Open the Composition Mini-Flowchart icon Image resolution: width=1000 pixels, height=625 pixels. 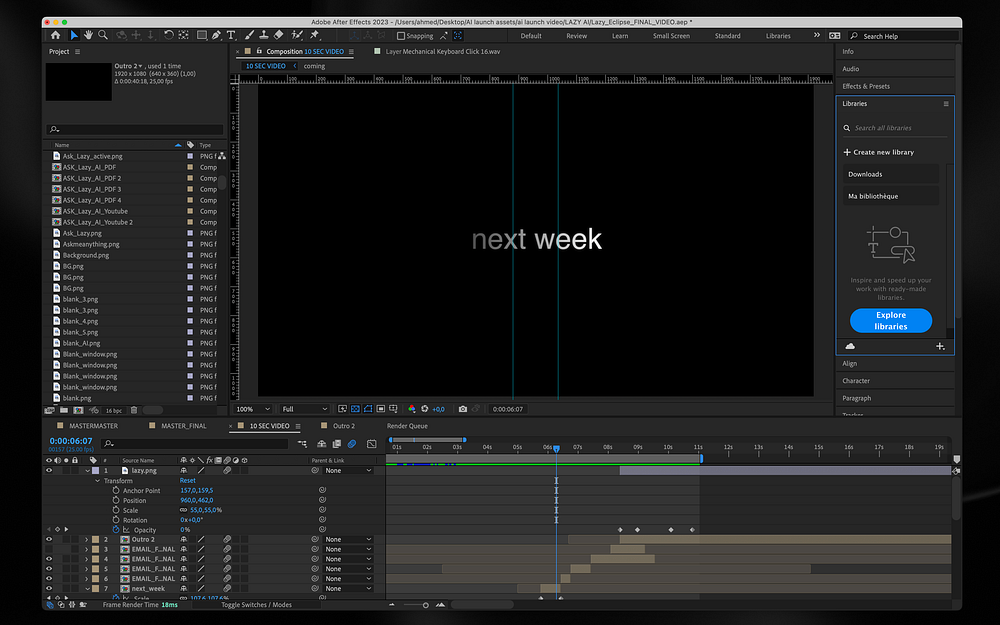302,444
